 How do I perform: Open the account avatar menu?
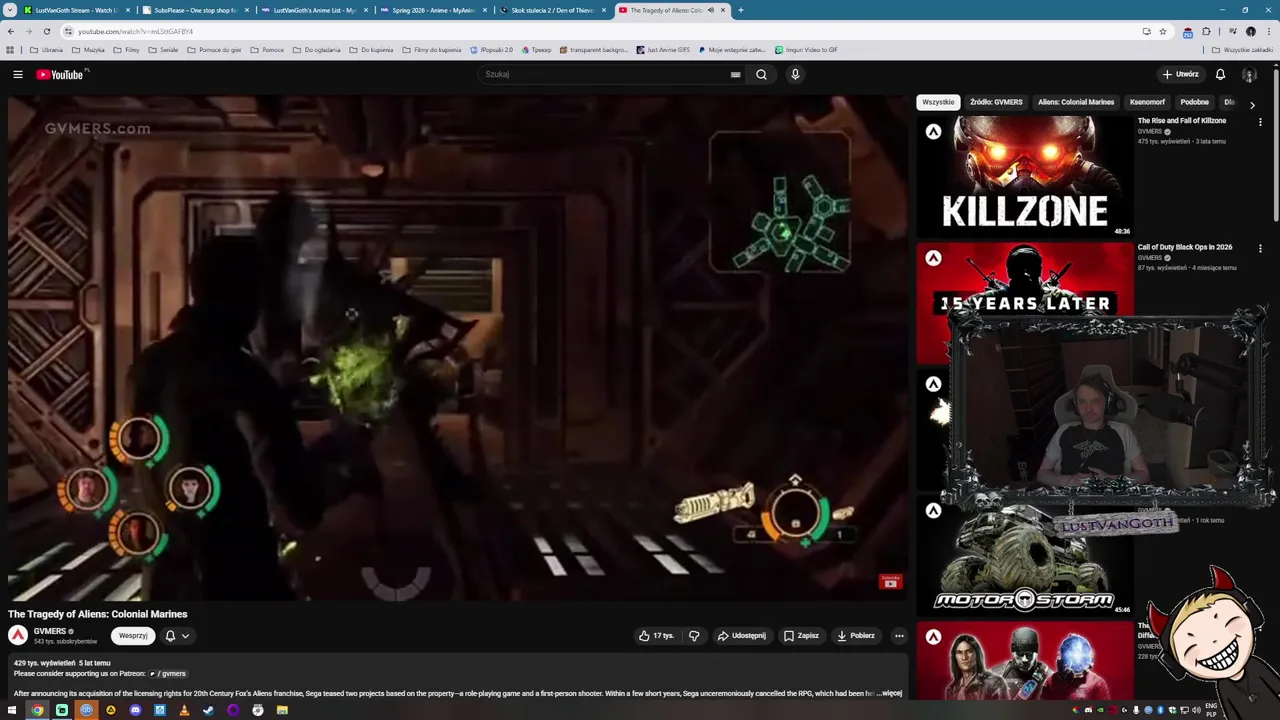coord(1249,74)
